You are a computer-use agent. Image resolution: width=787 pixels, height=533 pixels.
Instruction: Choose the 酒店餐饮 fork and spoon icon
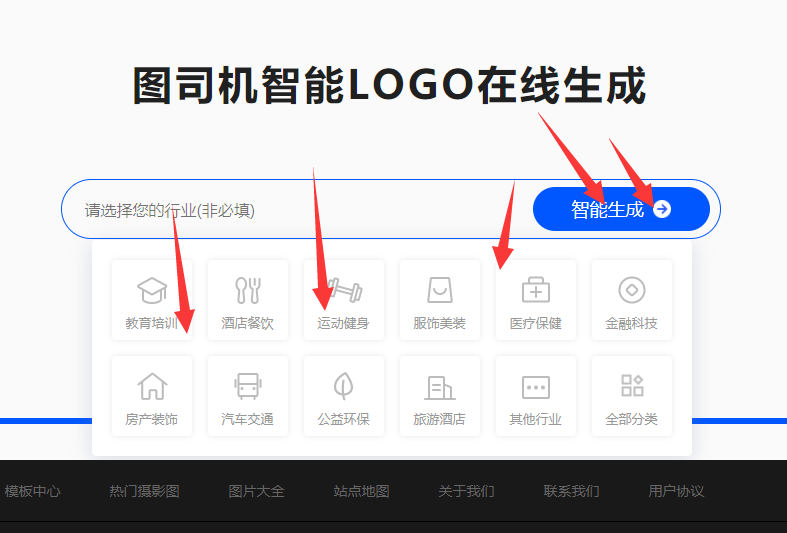tap(248, 290)
